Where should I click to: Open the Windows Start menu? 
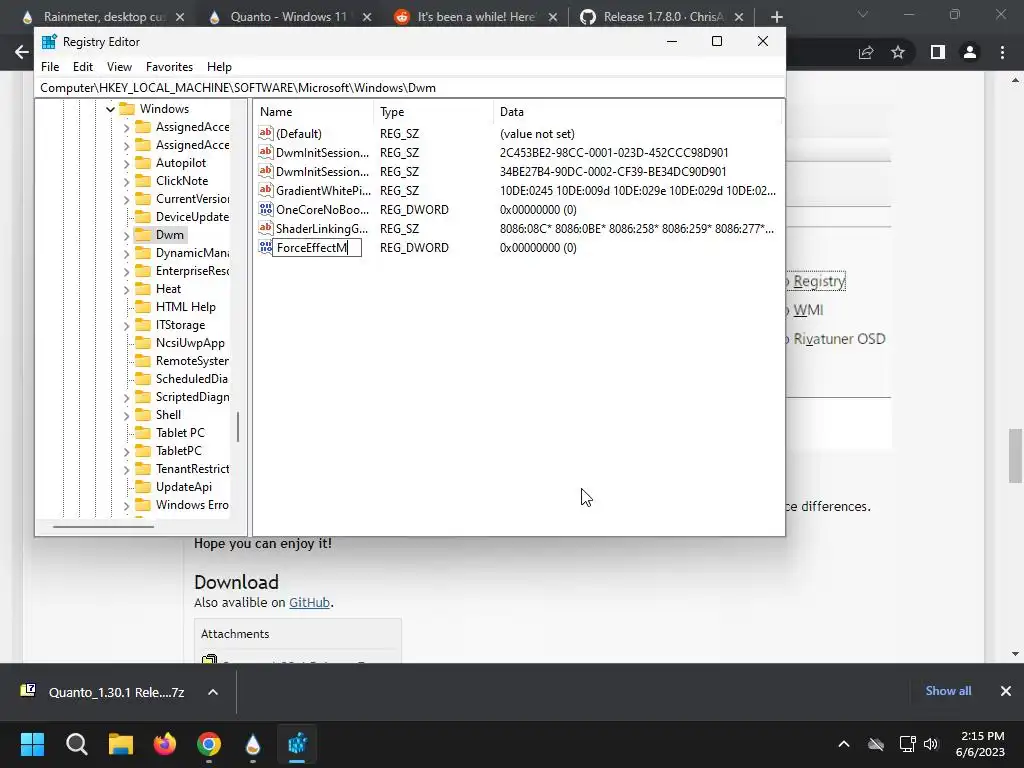pos(32,744)
